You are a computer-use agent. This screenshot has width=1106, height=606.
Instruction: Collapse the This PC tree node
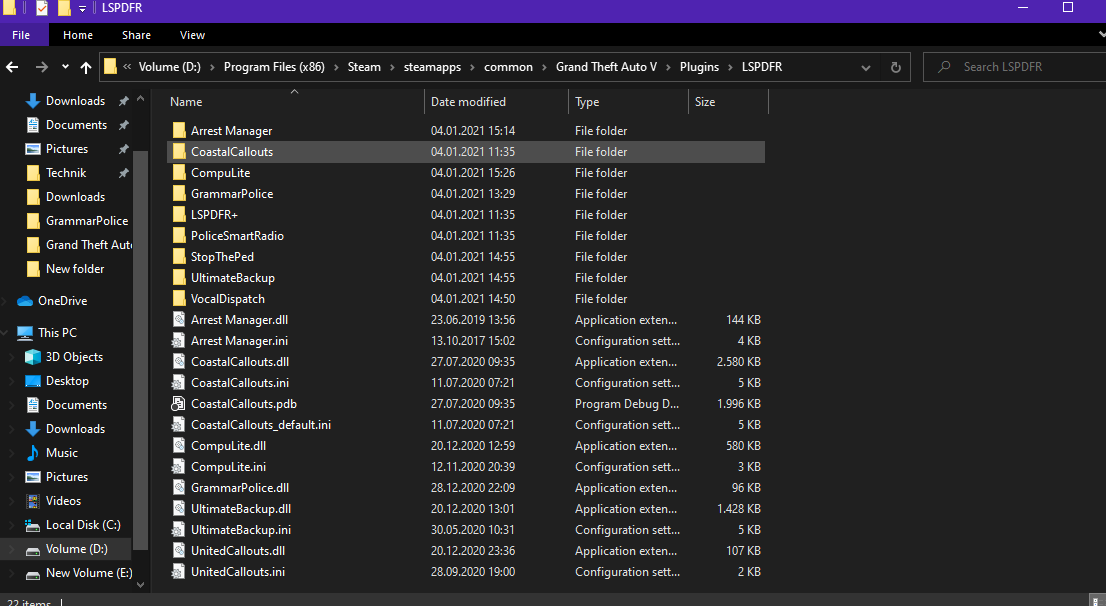(7, 333)
